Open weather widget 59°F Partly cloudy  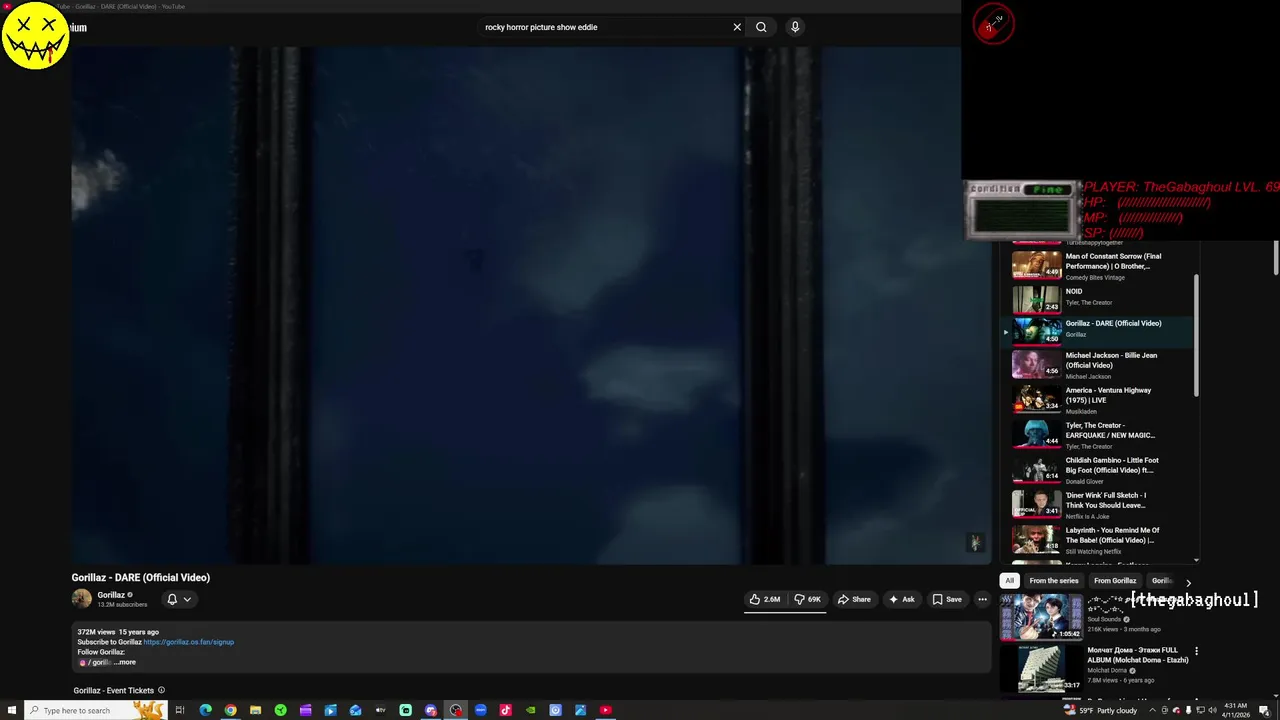point(1101,710)
